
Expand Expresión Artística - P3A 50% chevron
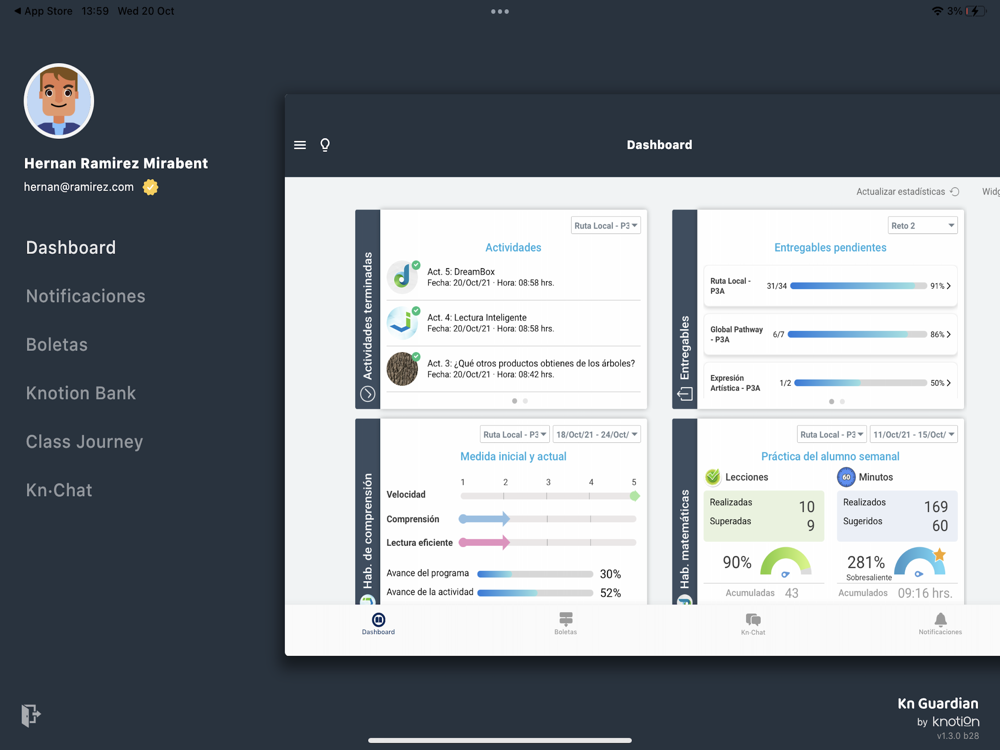(949, 383)
